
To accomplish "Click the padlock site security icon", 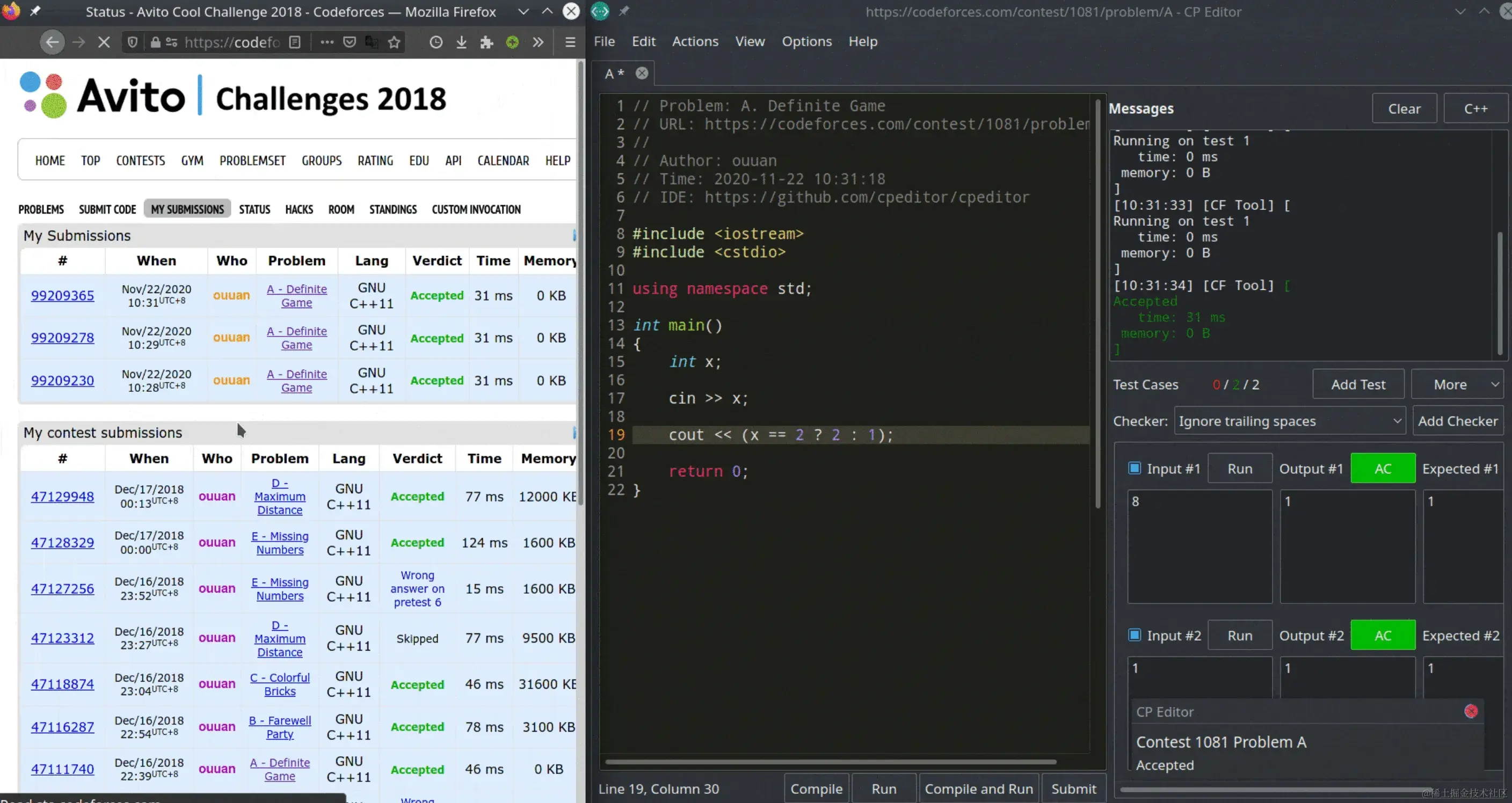I will (x=155, y=42).
